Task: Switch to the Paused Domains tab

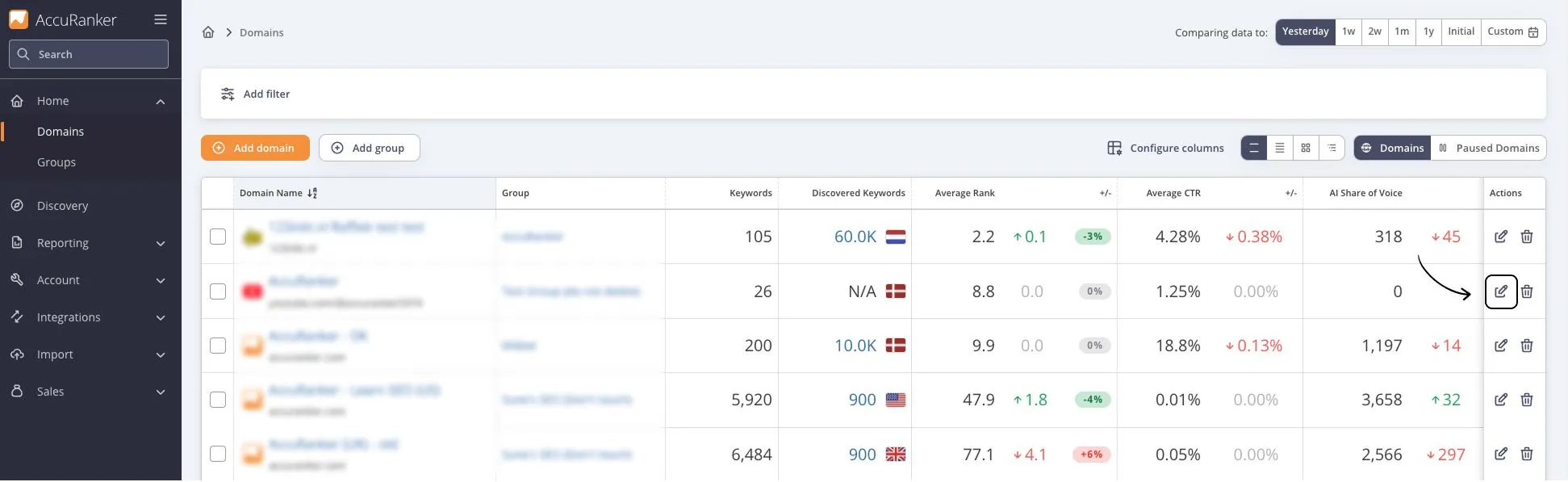Action: point(1488,148)
